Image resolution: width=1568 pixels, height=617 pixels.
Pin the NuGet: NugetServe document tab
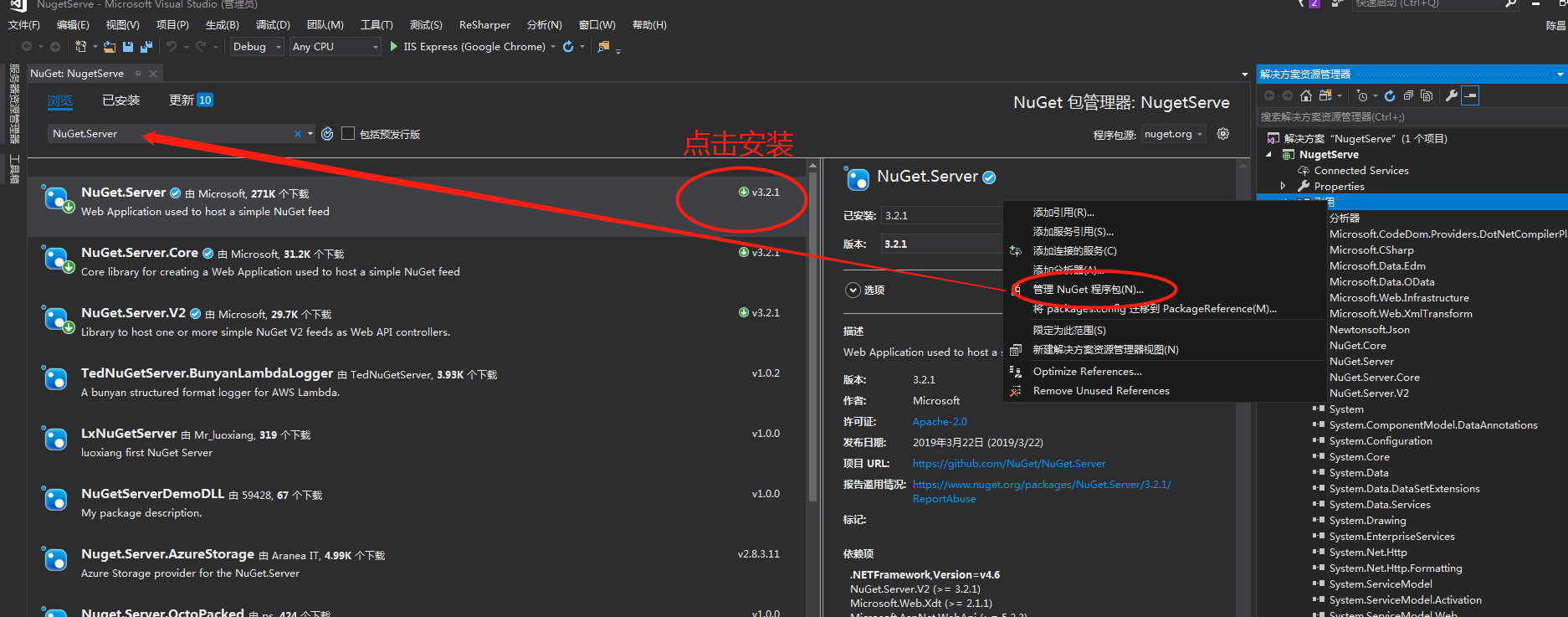[x=138, y=74]
